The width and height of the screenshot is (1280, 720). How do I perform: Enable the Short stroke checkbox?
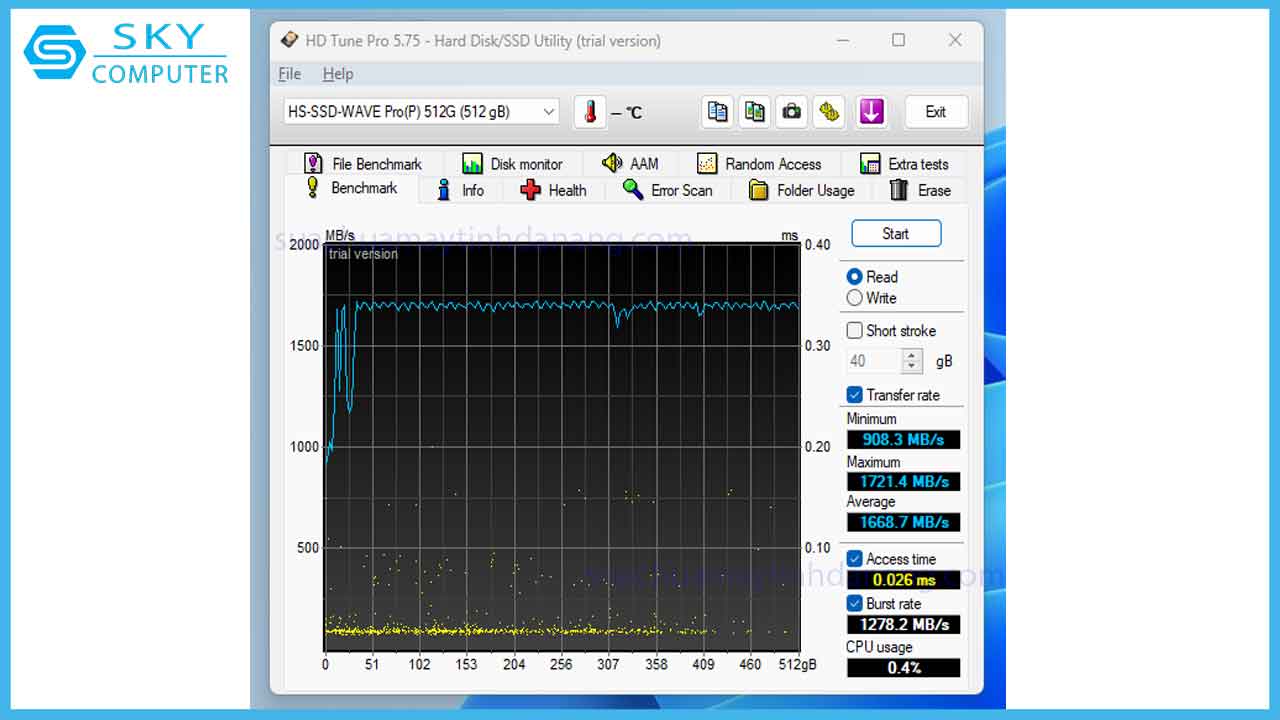(x=854, y=330)
